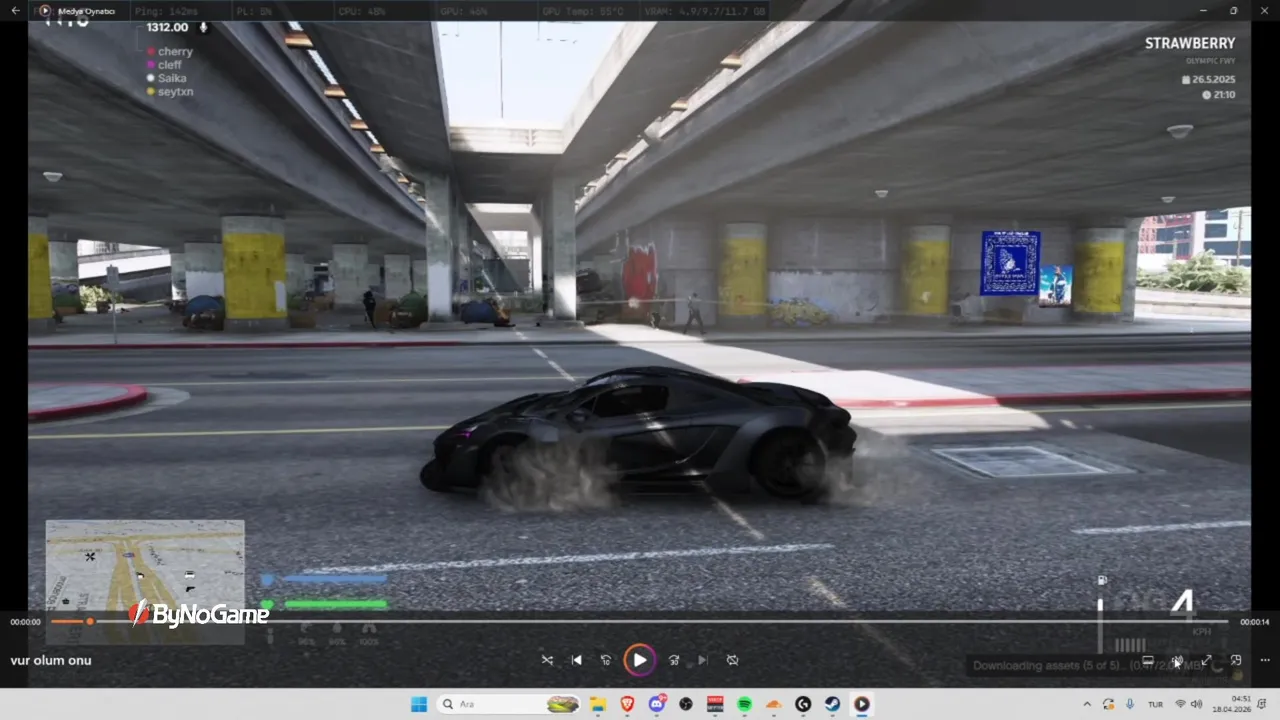Open the media player's more options menu
Image resolution: width=1280 pixels, height=720 pixels.
coord(1265,660)
